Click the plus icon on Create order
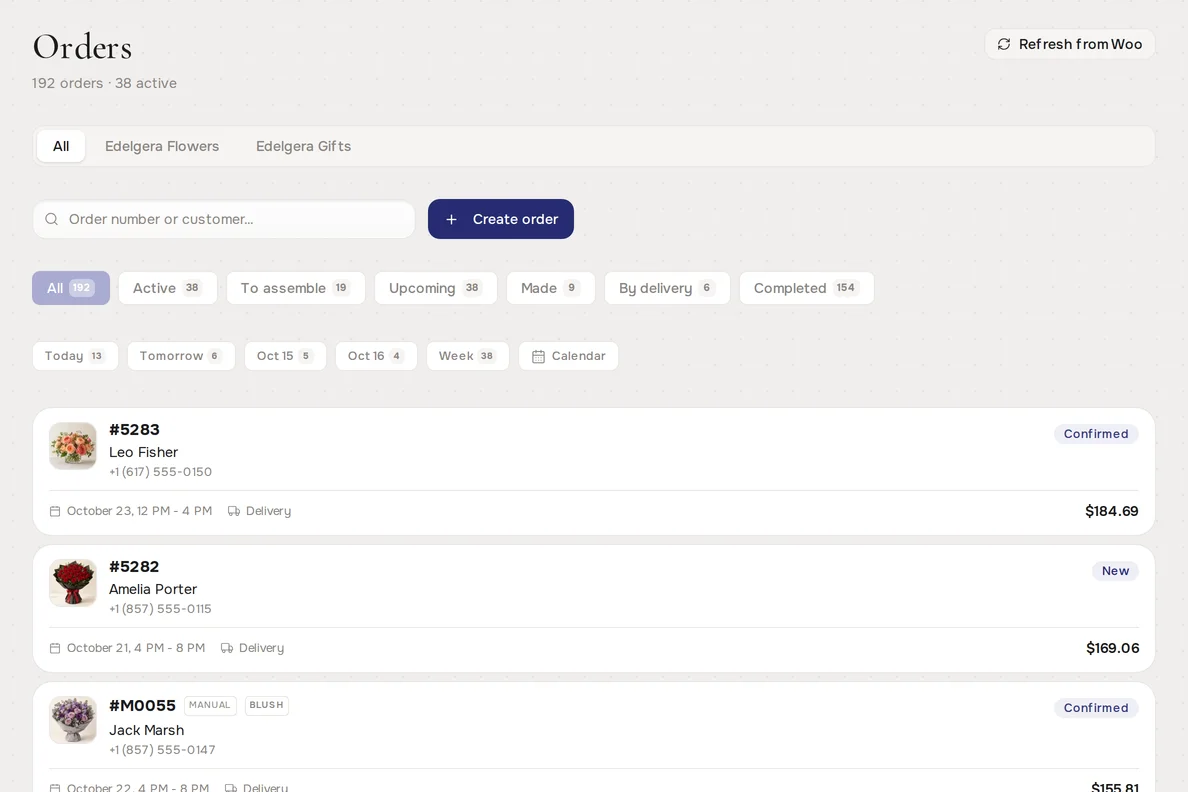The height and width of the screenshot is (792, 1188). coord(451,219)
